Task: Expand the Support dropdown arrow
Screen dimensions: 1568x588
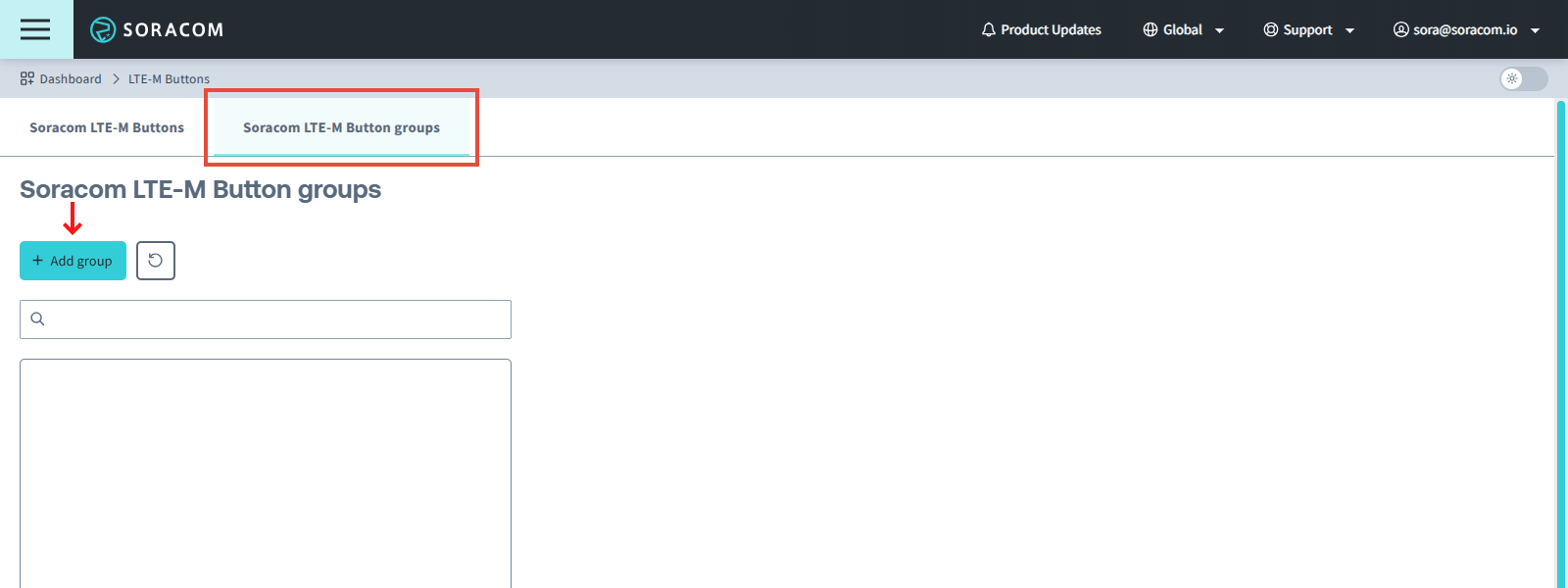Action: 1349,30
